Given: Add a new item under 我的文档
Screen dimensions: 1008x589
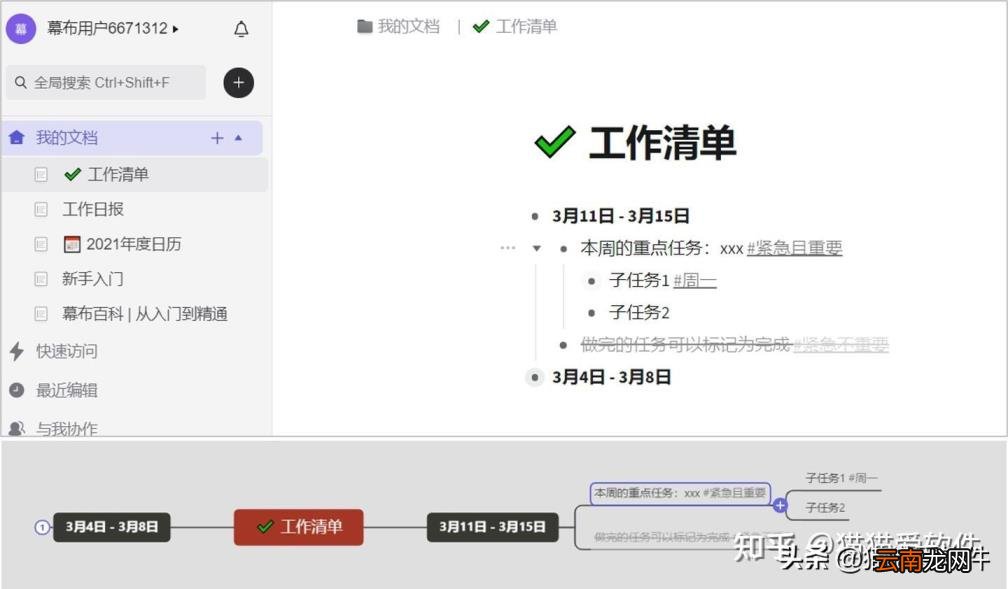Looking at the screenshot, I should click(x=217, y=138).
